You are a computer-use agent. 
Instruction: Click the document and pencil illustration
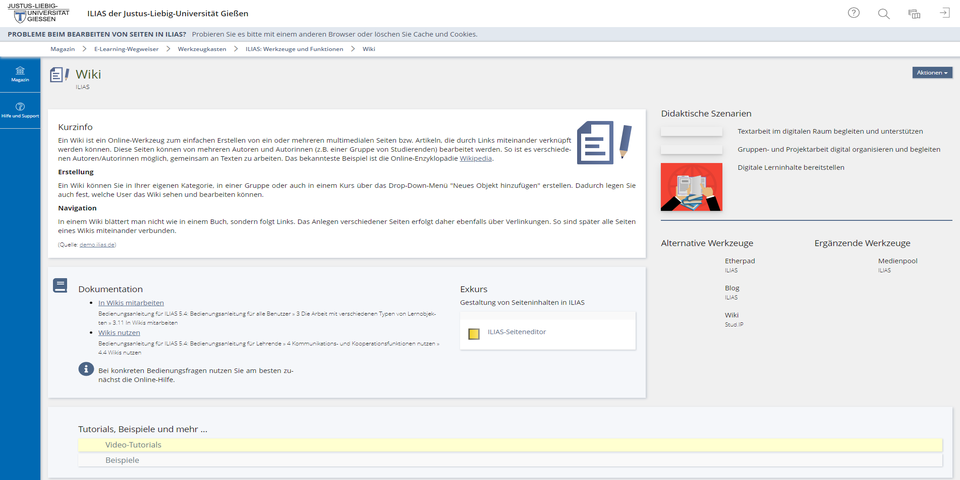click(x=604, y=142)
